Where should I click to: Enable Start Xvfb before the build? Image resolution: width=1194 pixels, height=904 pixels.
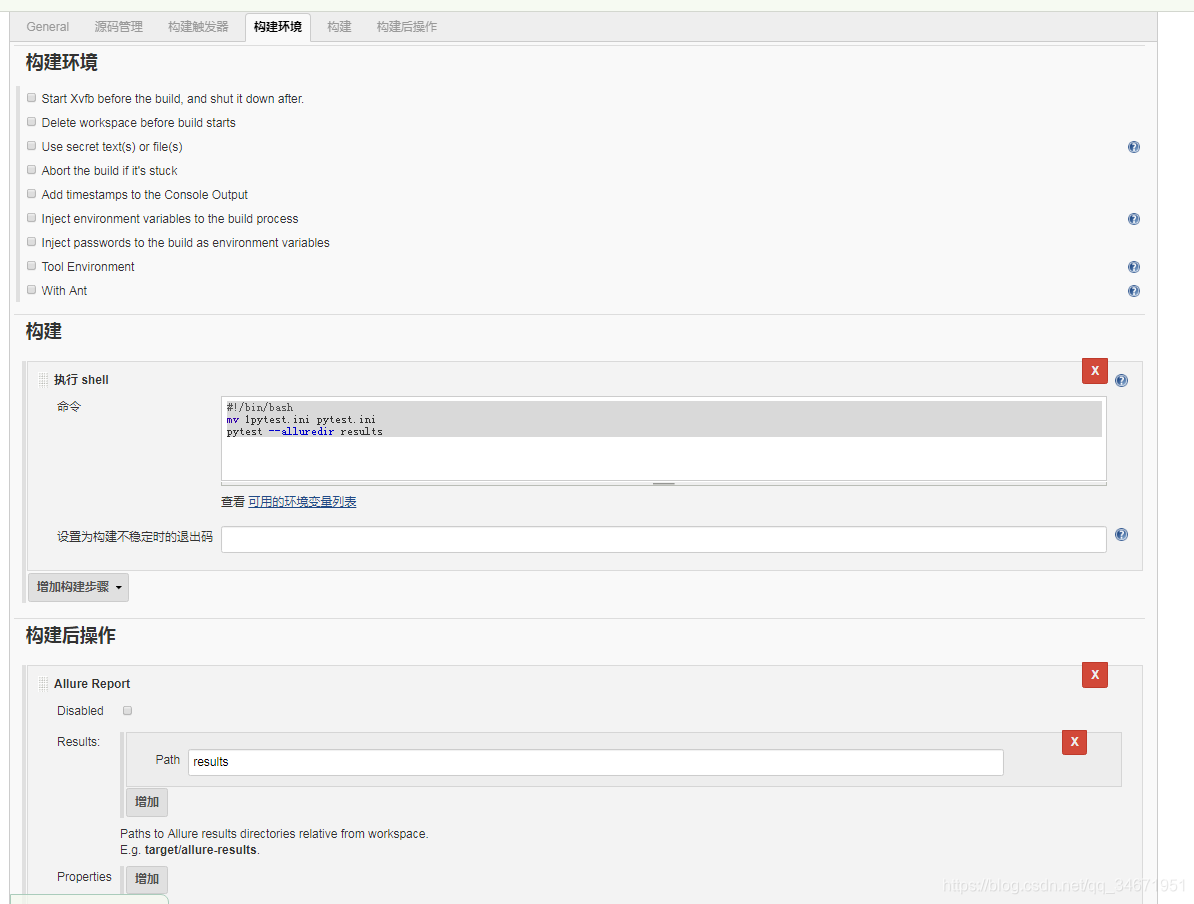[31, 97]
